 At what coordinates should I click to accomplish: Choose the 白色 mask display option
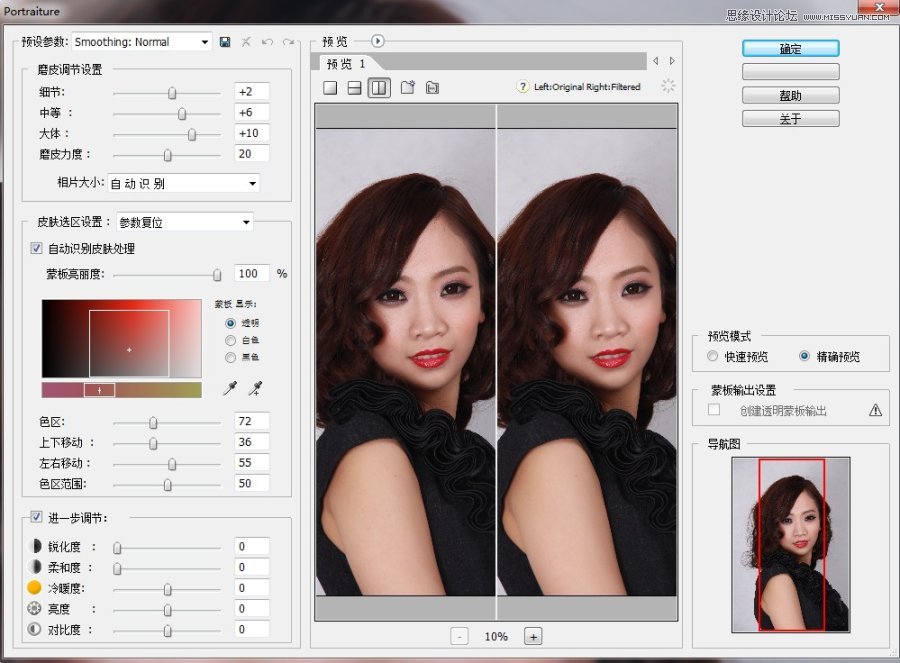click(231, 340)
